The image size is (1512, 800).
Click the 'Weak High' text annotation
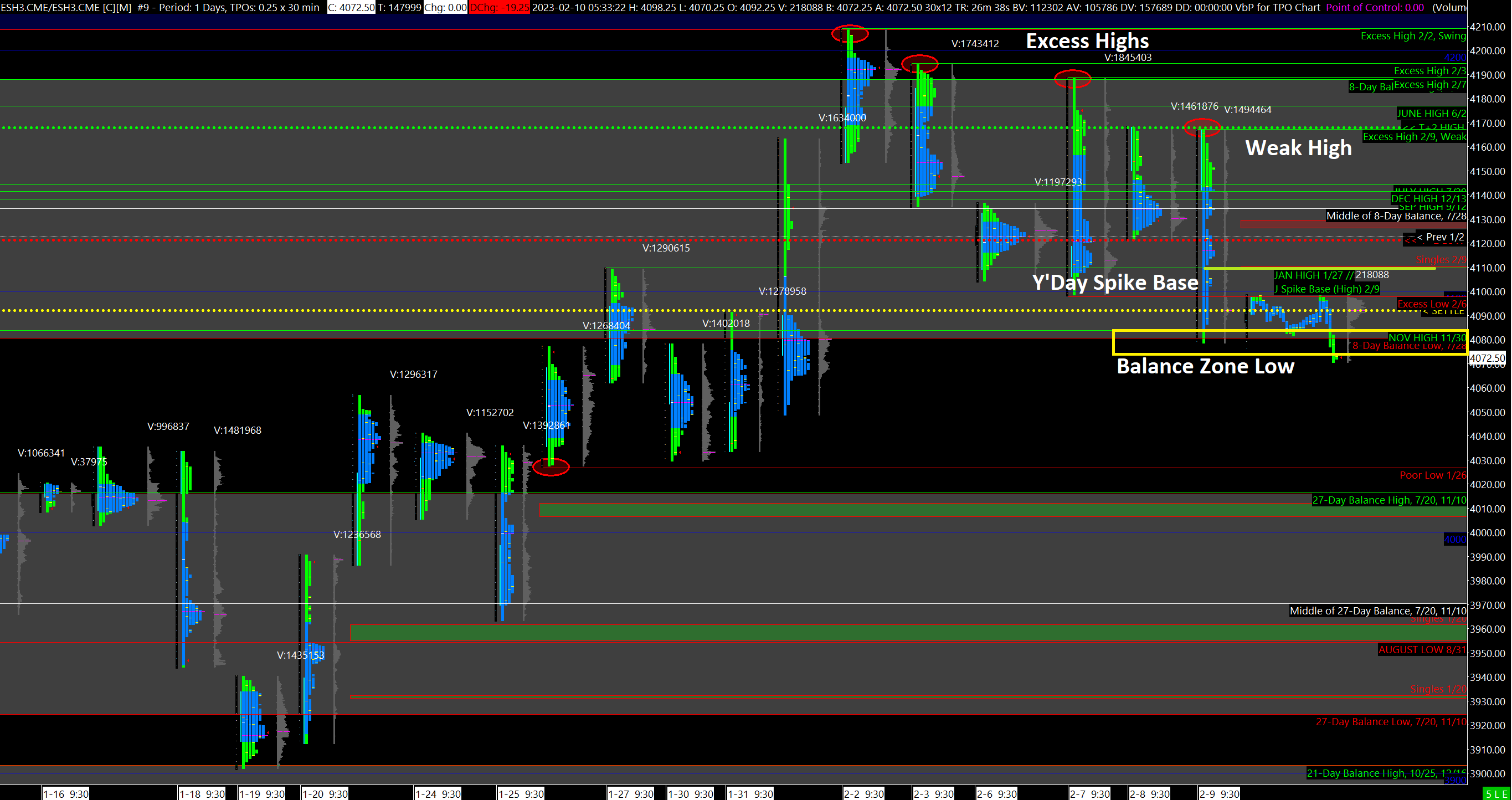1298,148
